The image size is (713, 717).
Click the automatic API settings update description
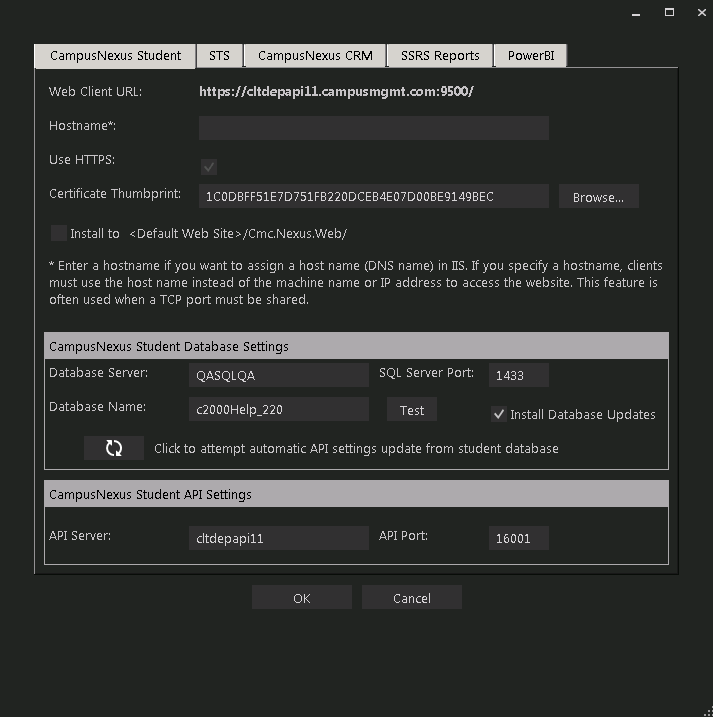pyautogui.click(x=356, y=449)
